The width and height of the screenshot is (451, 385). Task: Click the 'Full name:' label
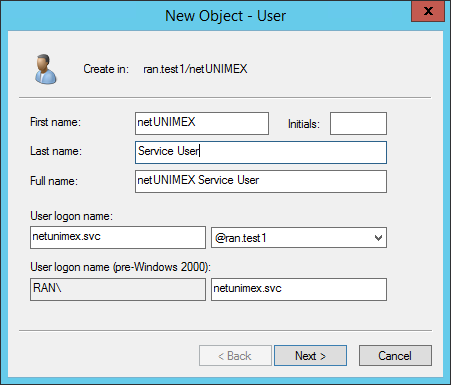[54, 181]
